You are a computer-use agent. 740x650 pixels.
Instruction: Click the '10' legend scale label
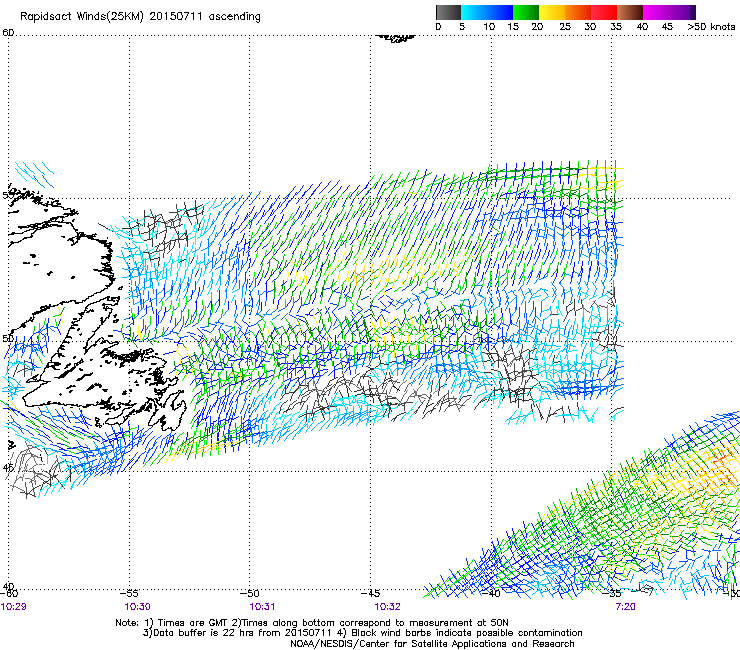pos(489,26)
